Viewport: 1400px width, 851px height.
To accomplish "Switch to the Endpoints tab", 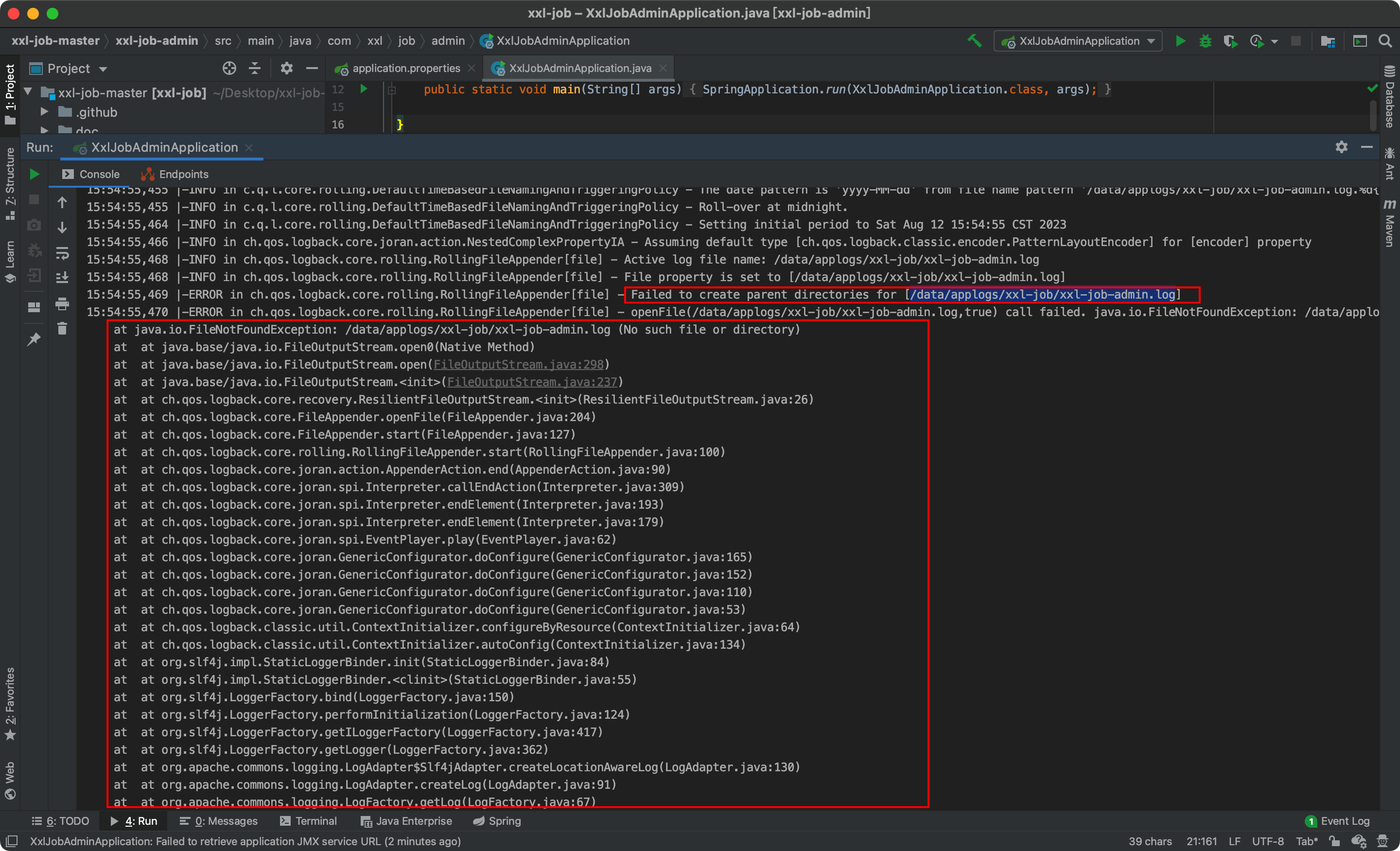I will [175, 175].
